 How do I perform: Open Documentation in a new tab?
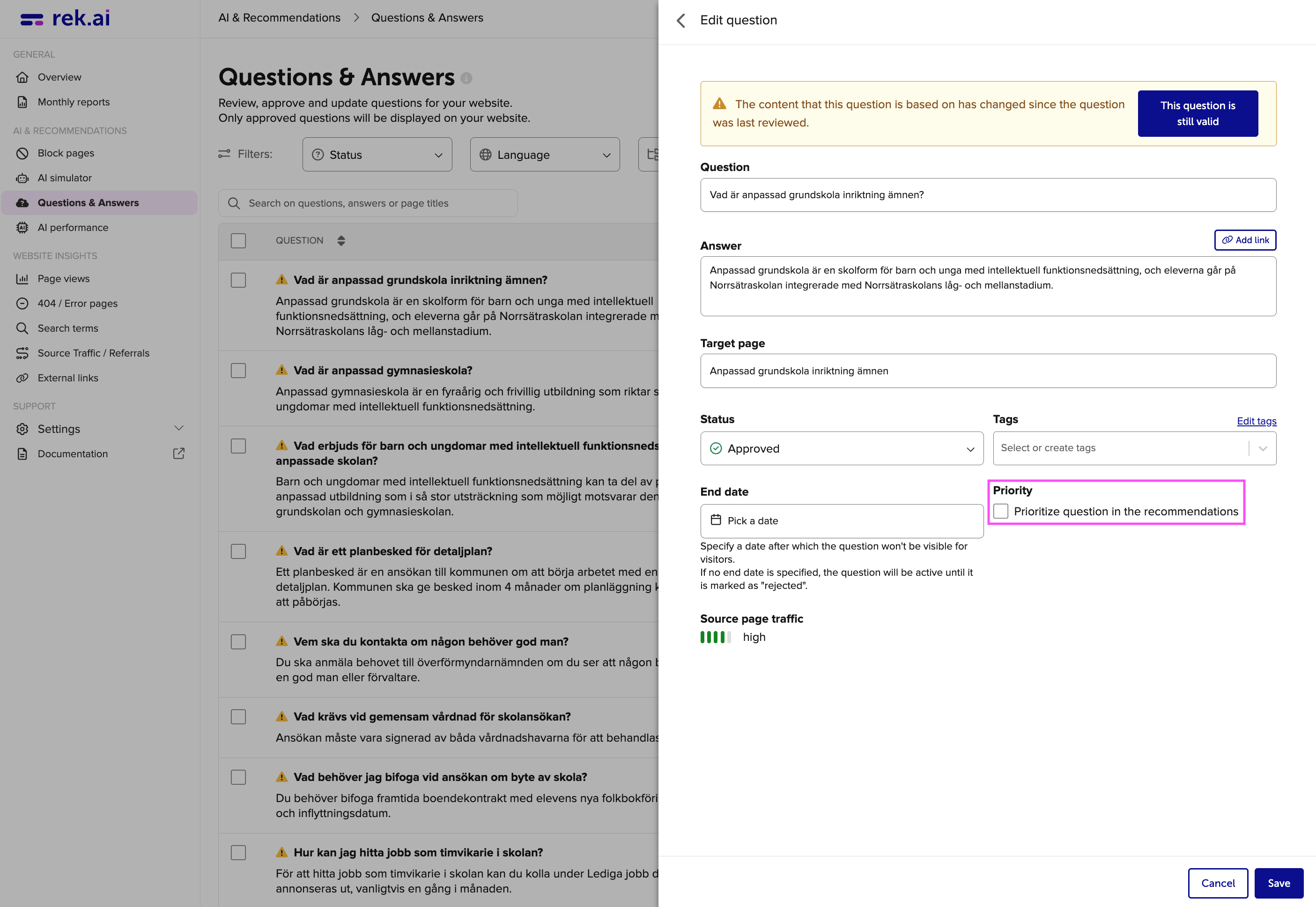pyautogui.click(x=73, y=453)
